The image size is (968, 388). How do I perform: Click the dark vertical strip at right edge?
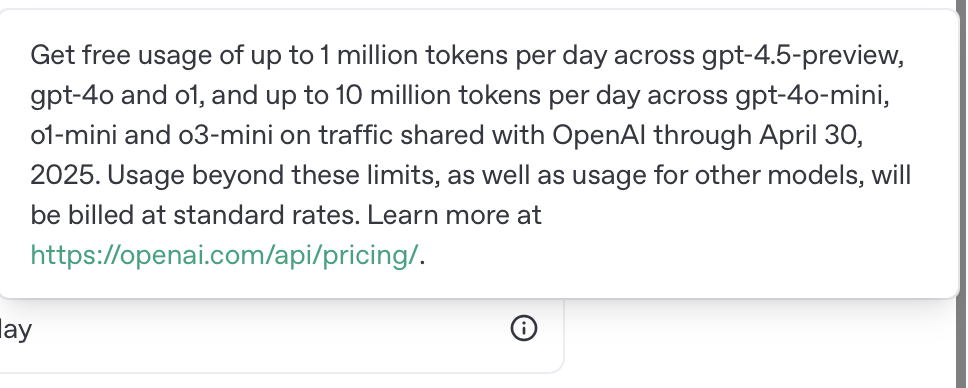pyautogui.click(x=962, y=194)
